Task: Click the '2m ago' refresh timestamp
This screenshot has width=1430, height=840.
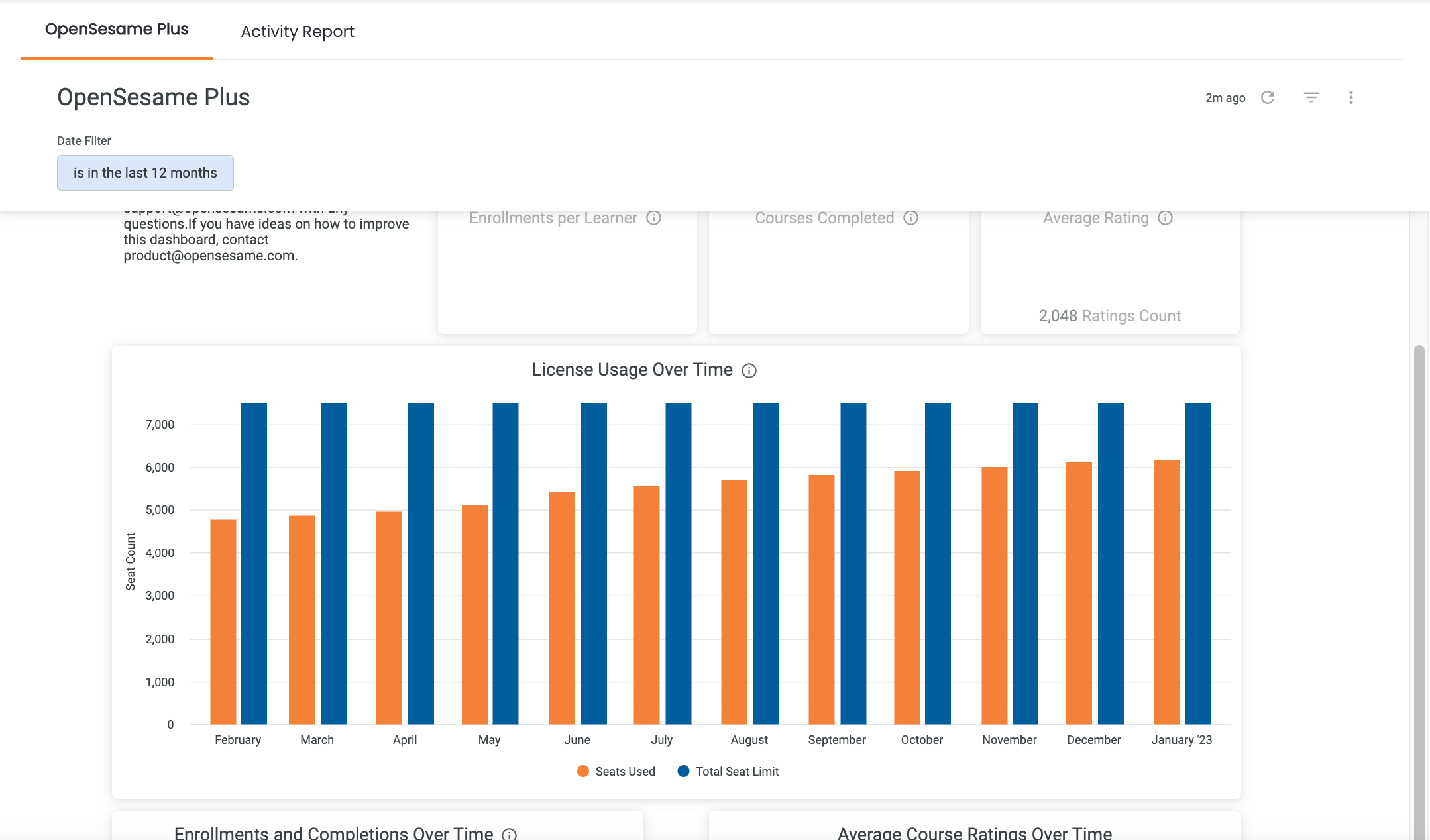Action: [x=1225, y=98]
